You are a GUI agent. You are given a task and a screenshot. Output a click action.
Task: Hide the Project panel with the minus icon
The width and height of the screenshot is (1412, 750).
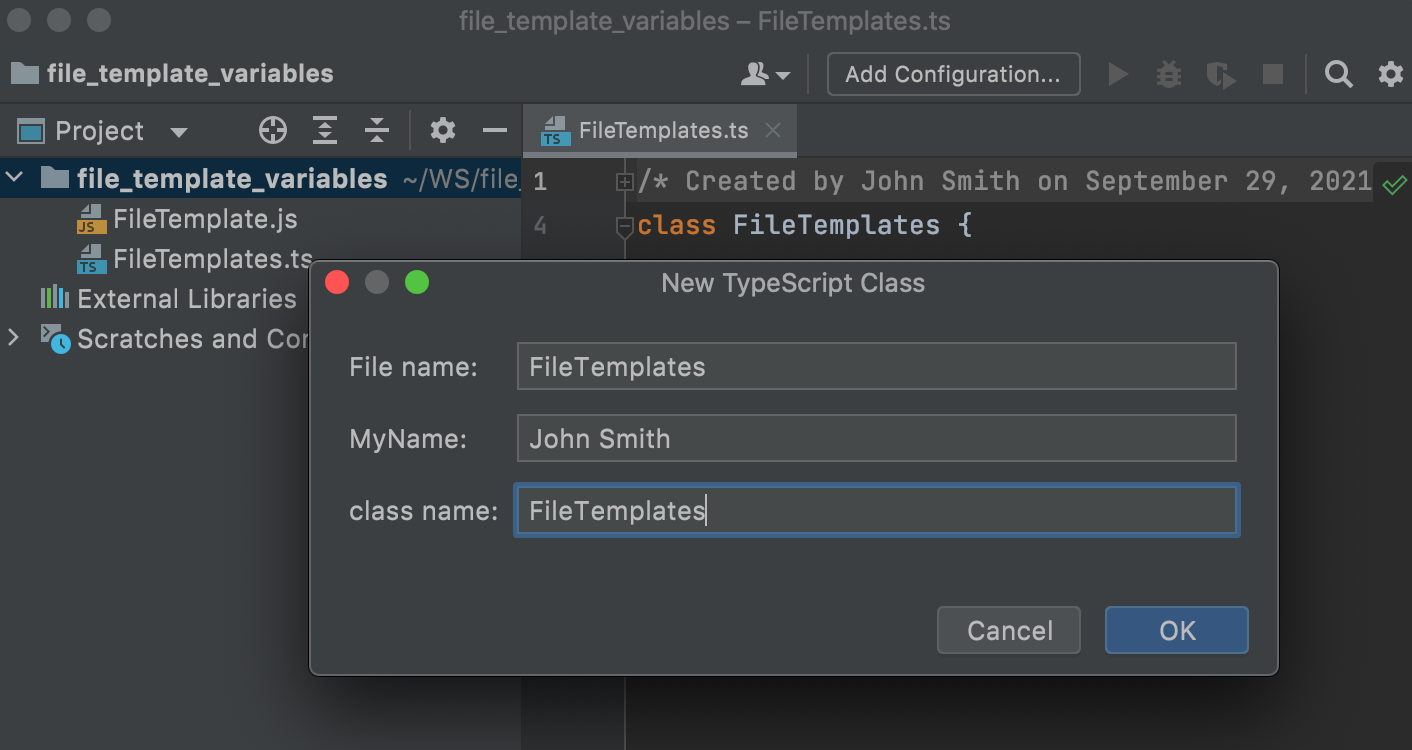coord(494,130)
